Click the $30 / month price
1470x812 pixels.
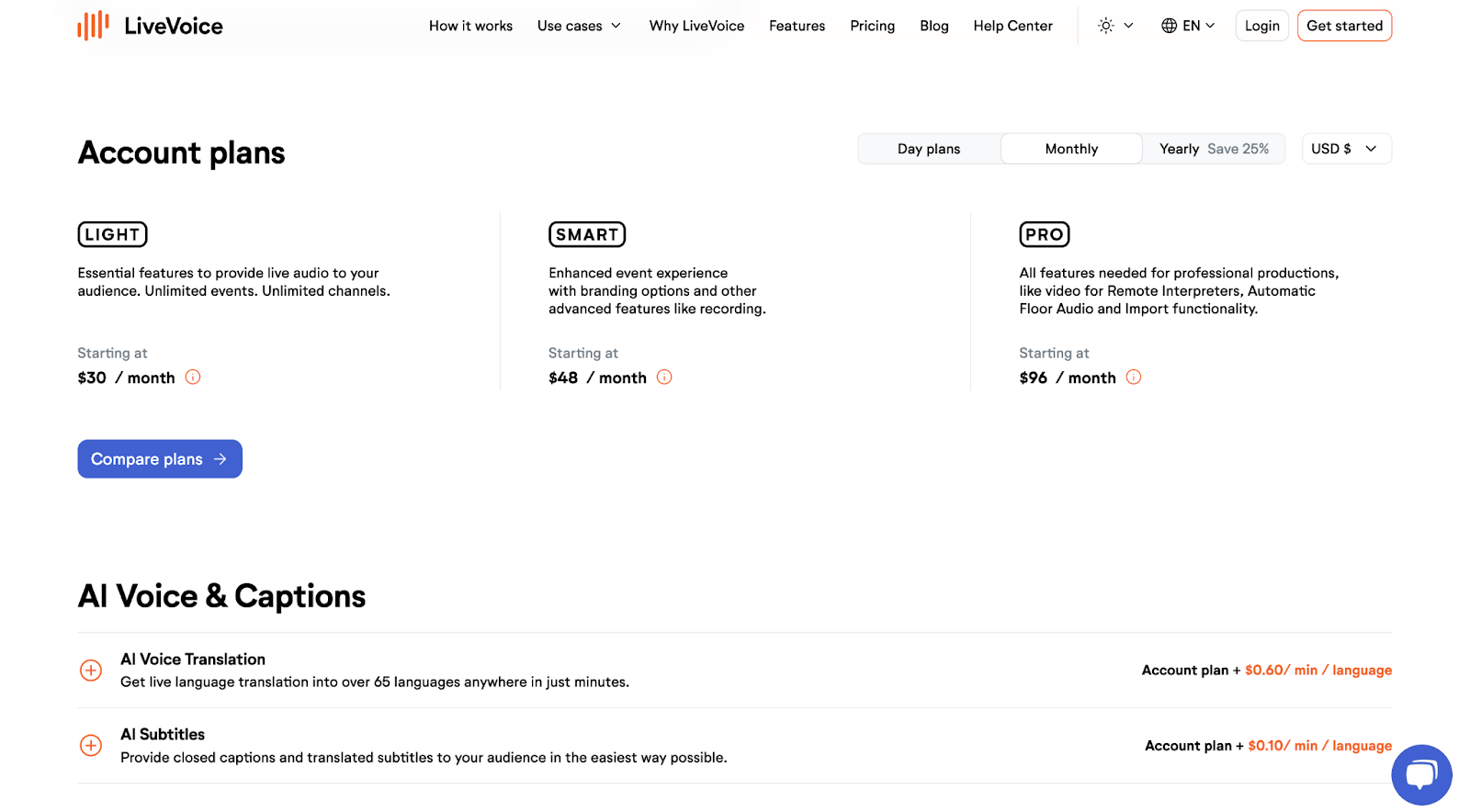click(127, 378)
